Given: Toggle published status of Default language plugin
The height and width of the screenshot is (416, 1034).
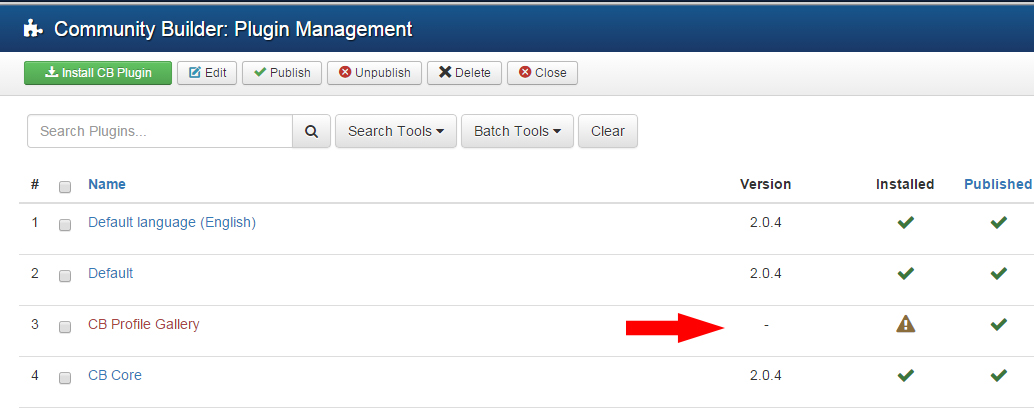Looking at the screenshot, I should [998, 222].
